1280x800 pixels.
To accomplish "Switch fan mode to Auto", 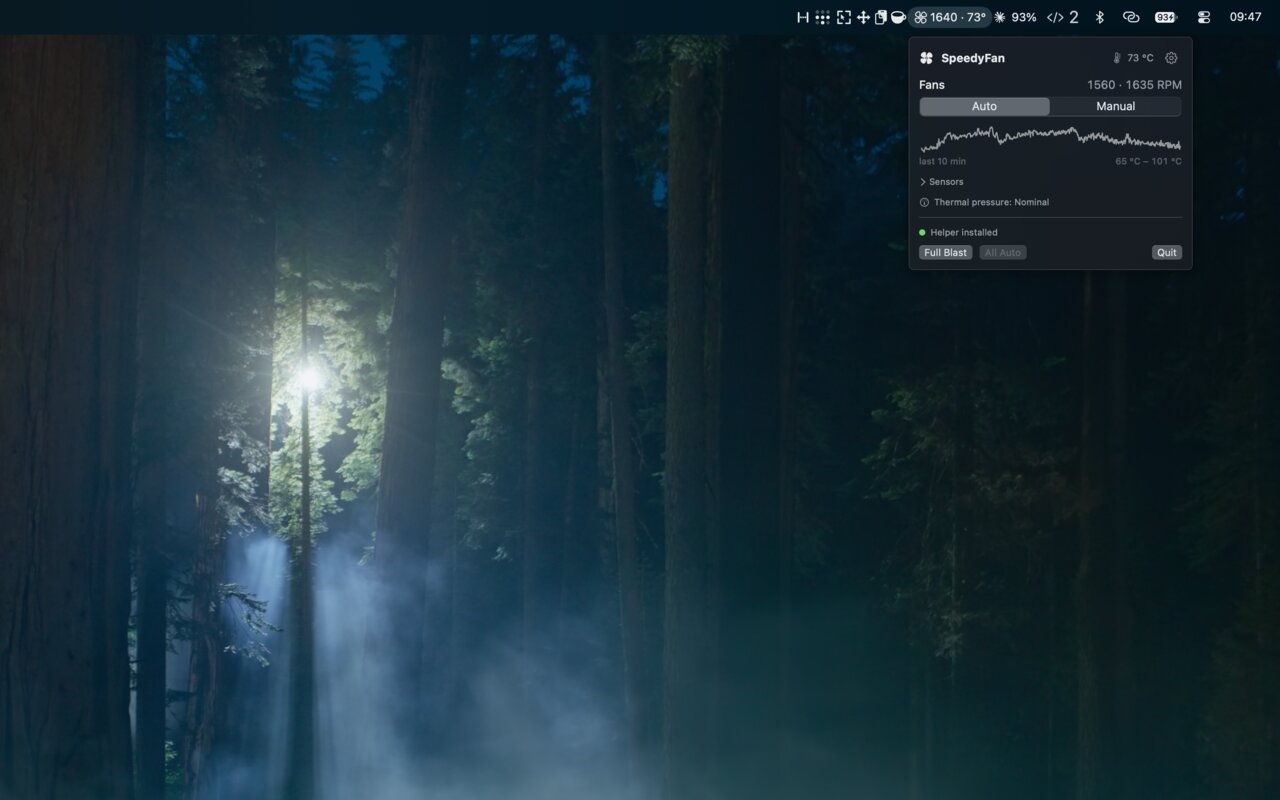I will [985, 106].
